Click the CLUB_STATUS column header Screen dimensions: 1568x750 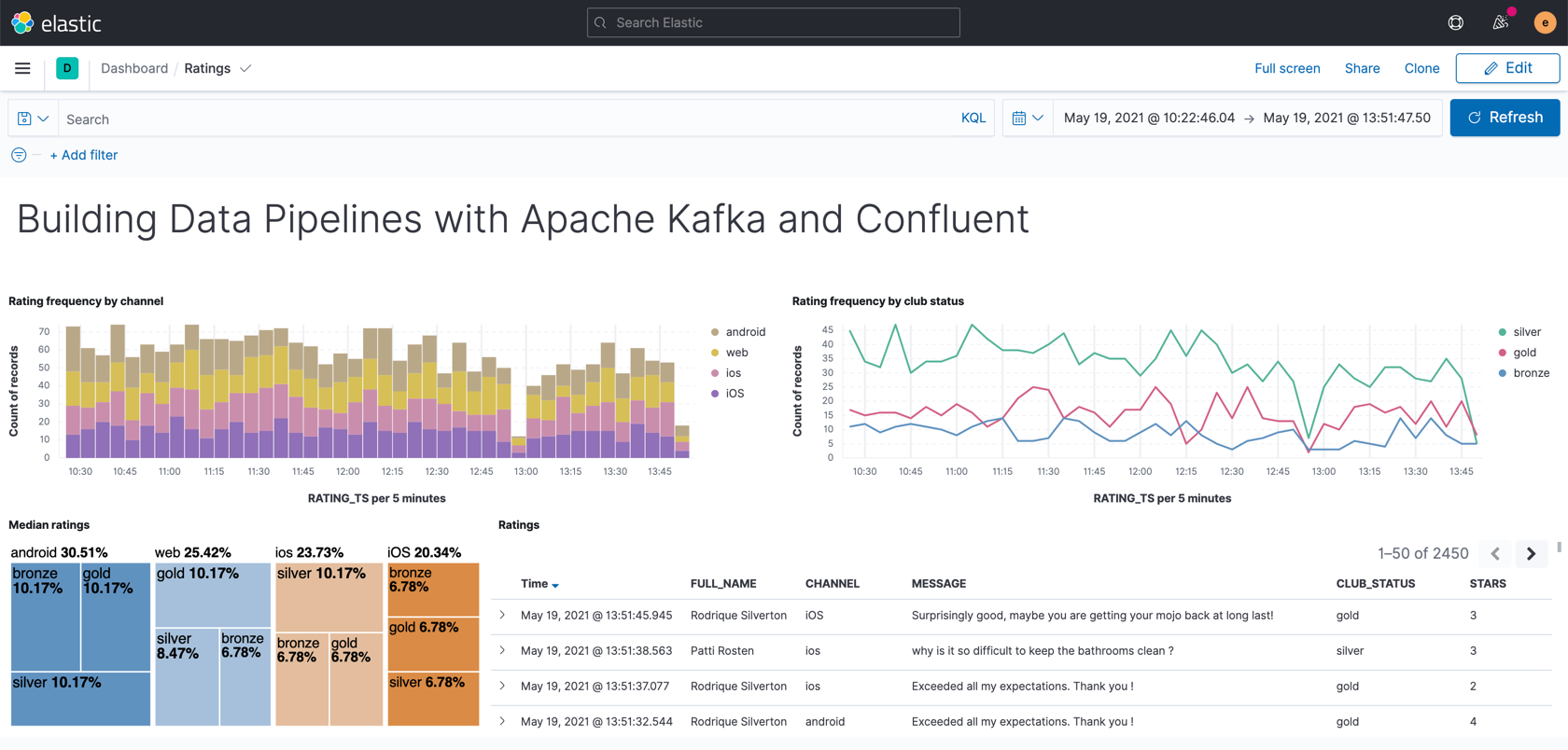1376,584
